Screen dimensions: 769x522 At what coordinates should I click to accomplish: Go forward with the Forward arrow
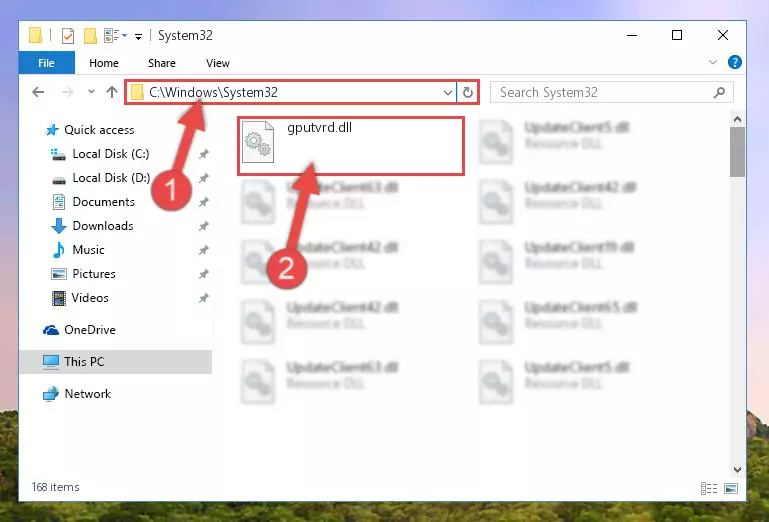[x=68, y=92]
